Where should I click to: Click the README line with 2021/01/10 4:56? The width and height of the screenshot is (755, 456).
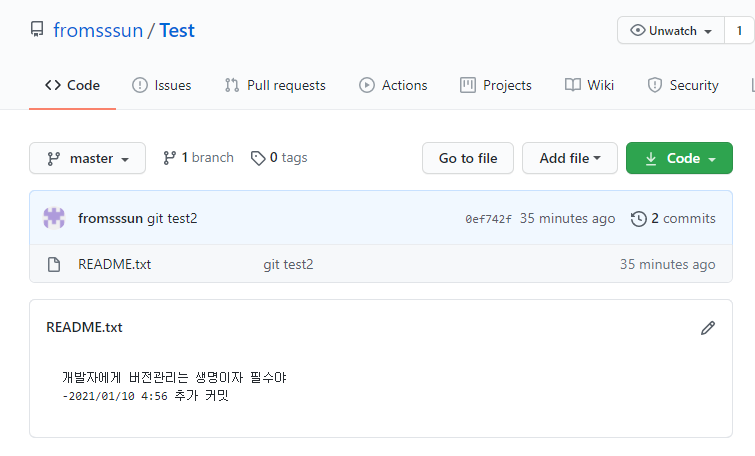pyautogui.click(x=145, y=396)
